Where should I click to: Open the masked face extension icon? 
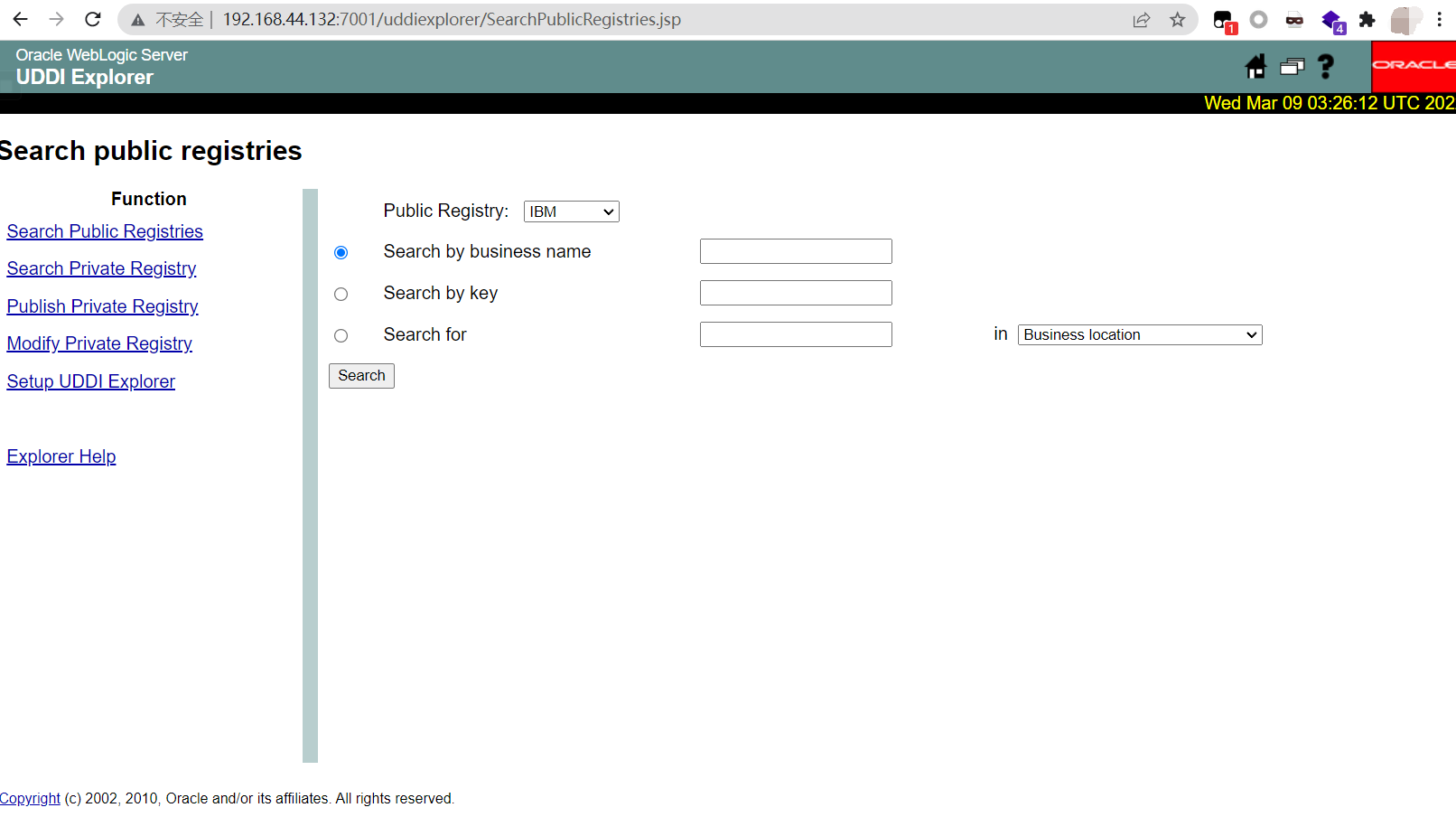click(1294, 20)
